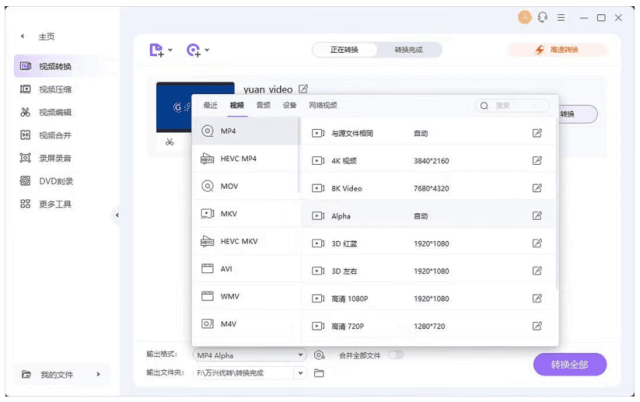The image size is (640, 402).
Task: Choose the 8K Video preset
Action: pyautogui.click(x=428, y=188)
